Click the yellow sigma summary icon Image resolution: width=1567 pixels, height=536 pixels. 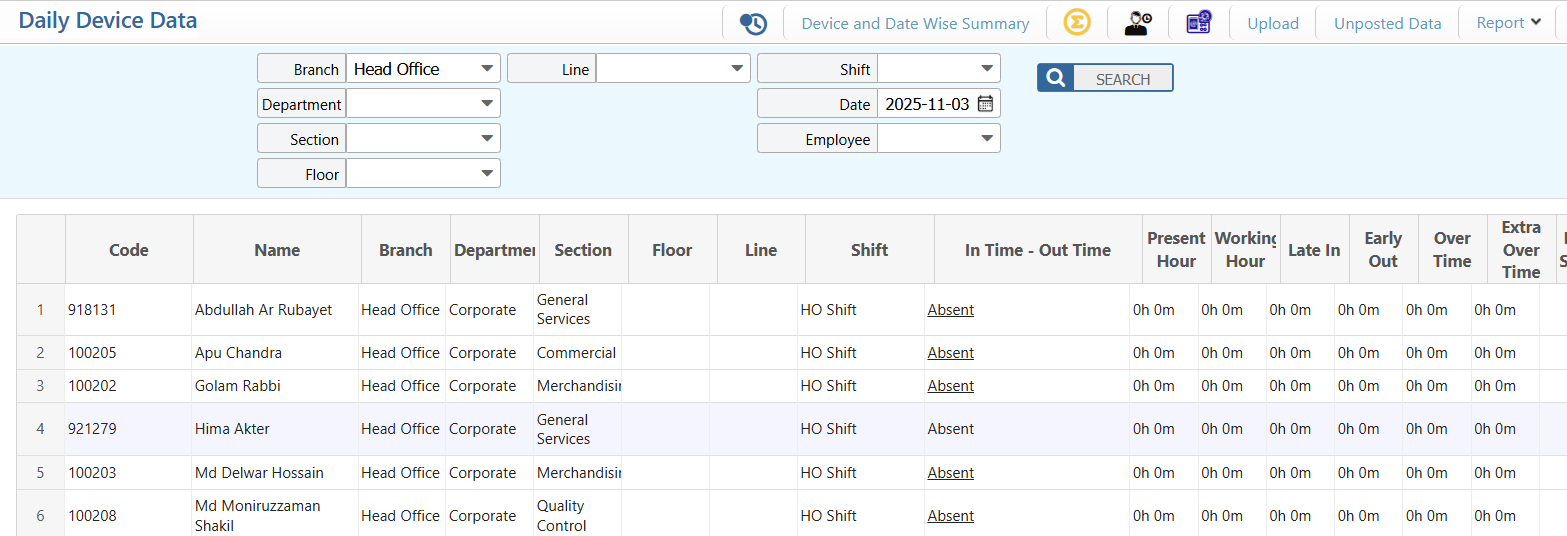1077,23
